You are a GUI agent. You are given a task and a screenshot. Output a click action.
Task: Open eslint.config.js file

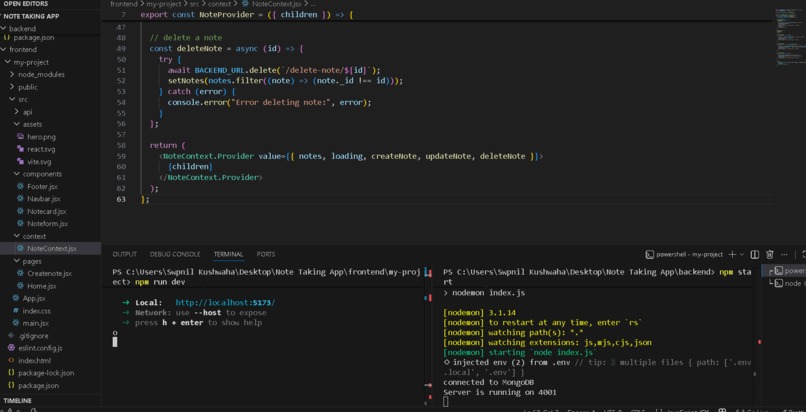click(x=50, y=348)
